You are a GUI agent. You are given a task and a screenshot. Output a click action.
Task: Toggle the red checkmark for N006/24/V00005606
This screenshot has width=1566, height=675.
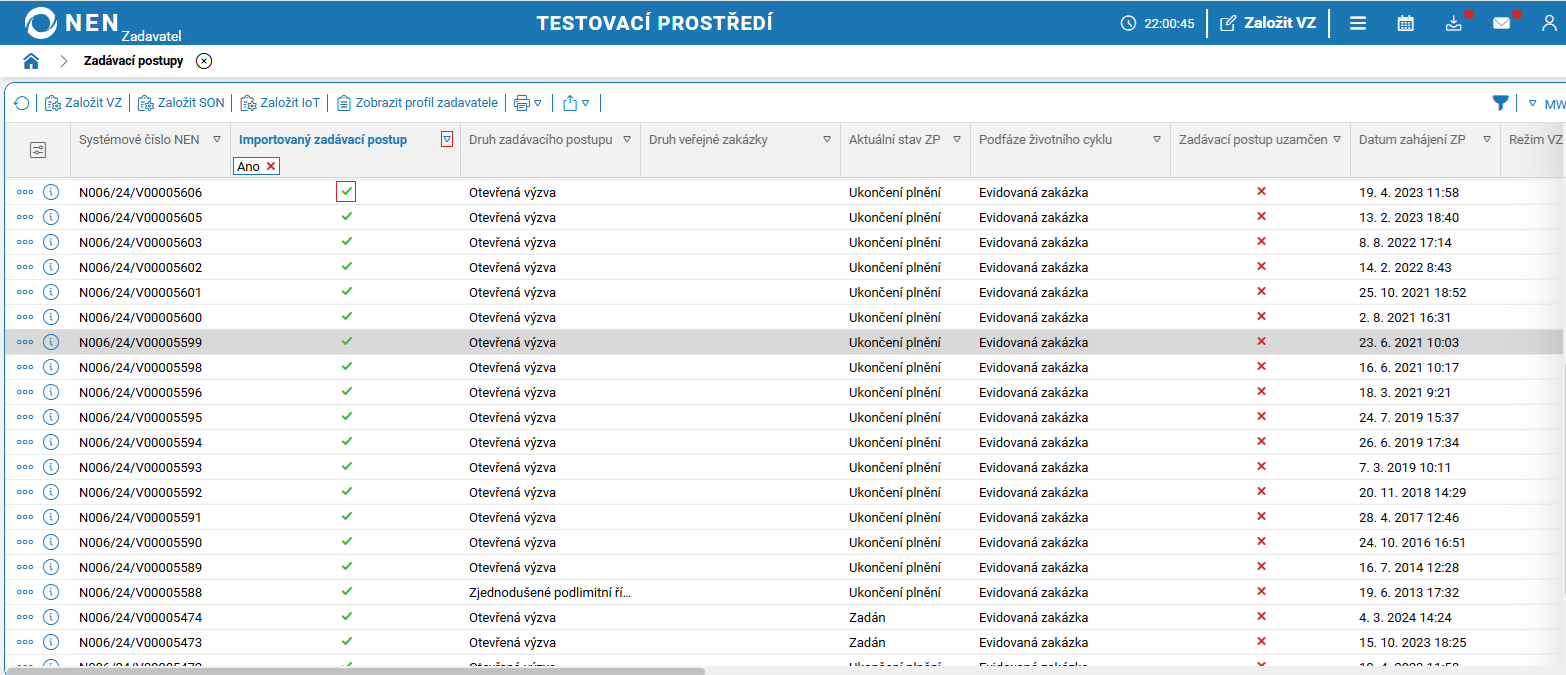(x=345, y=191)
